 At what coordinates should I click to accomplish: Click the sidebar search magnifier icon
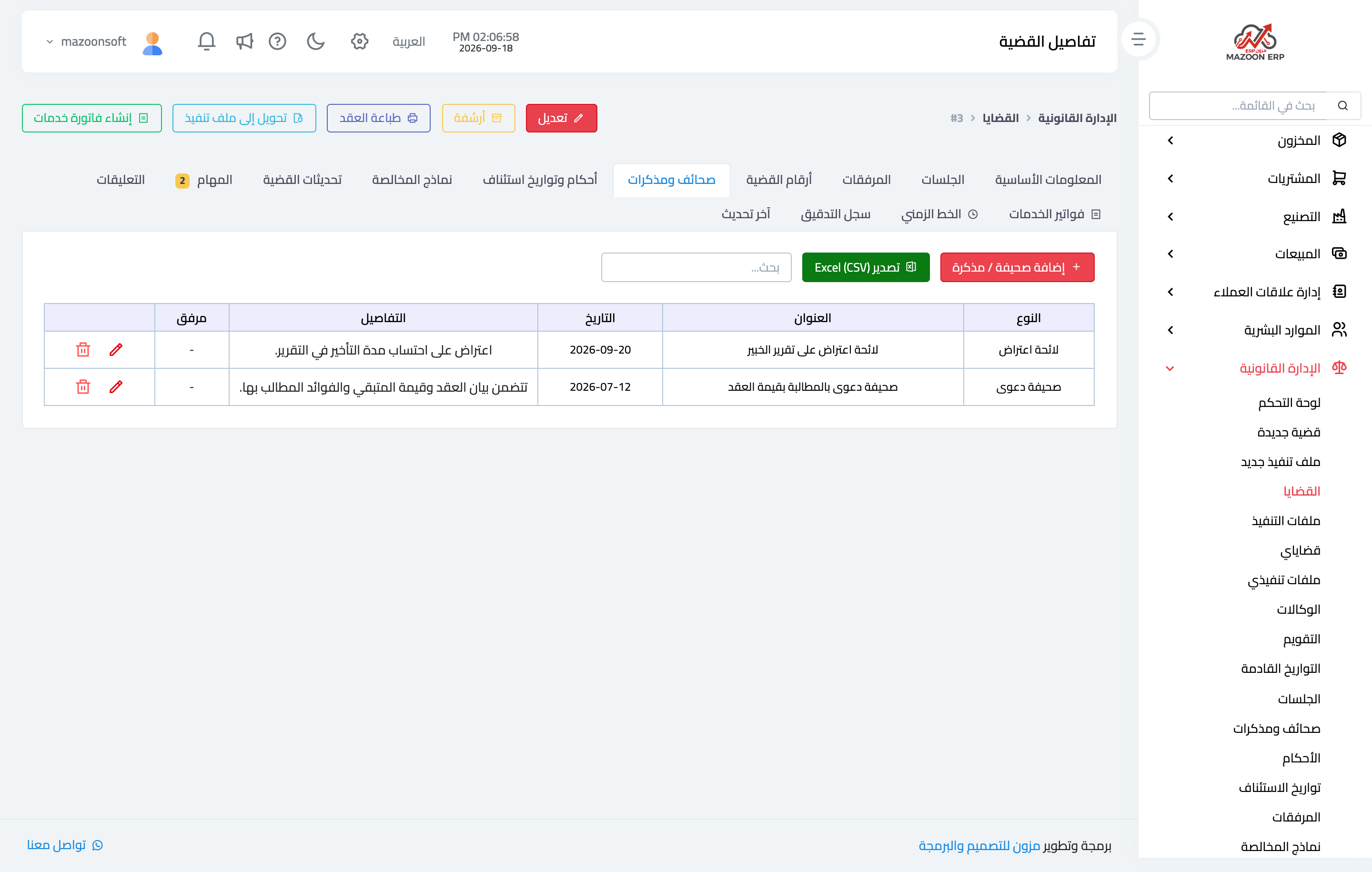click(1343, 105)
